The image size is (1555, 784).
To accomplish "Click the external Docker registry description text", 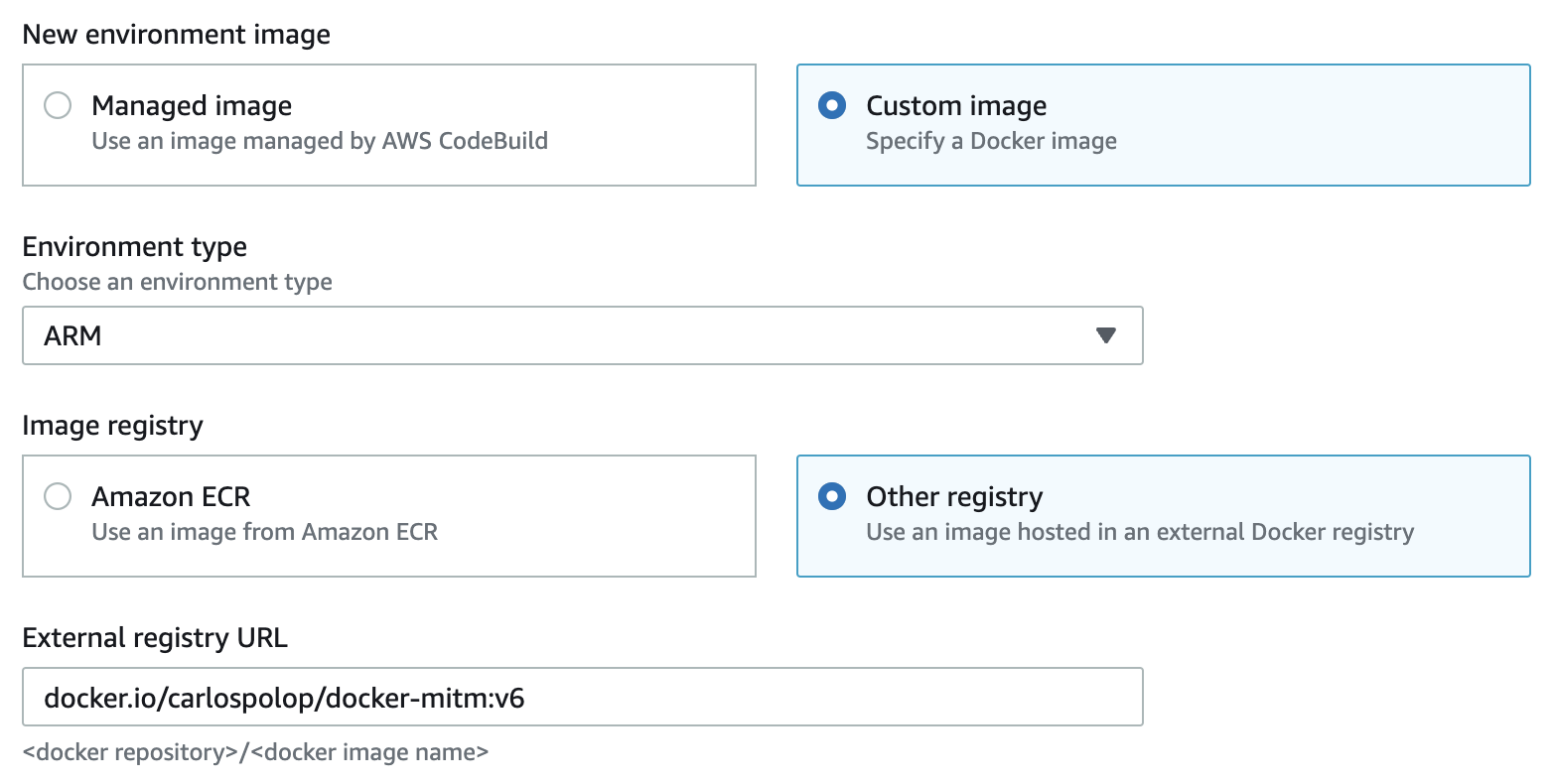I will 1139,532.
